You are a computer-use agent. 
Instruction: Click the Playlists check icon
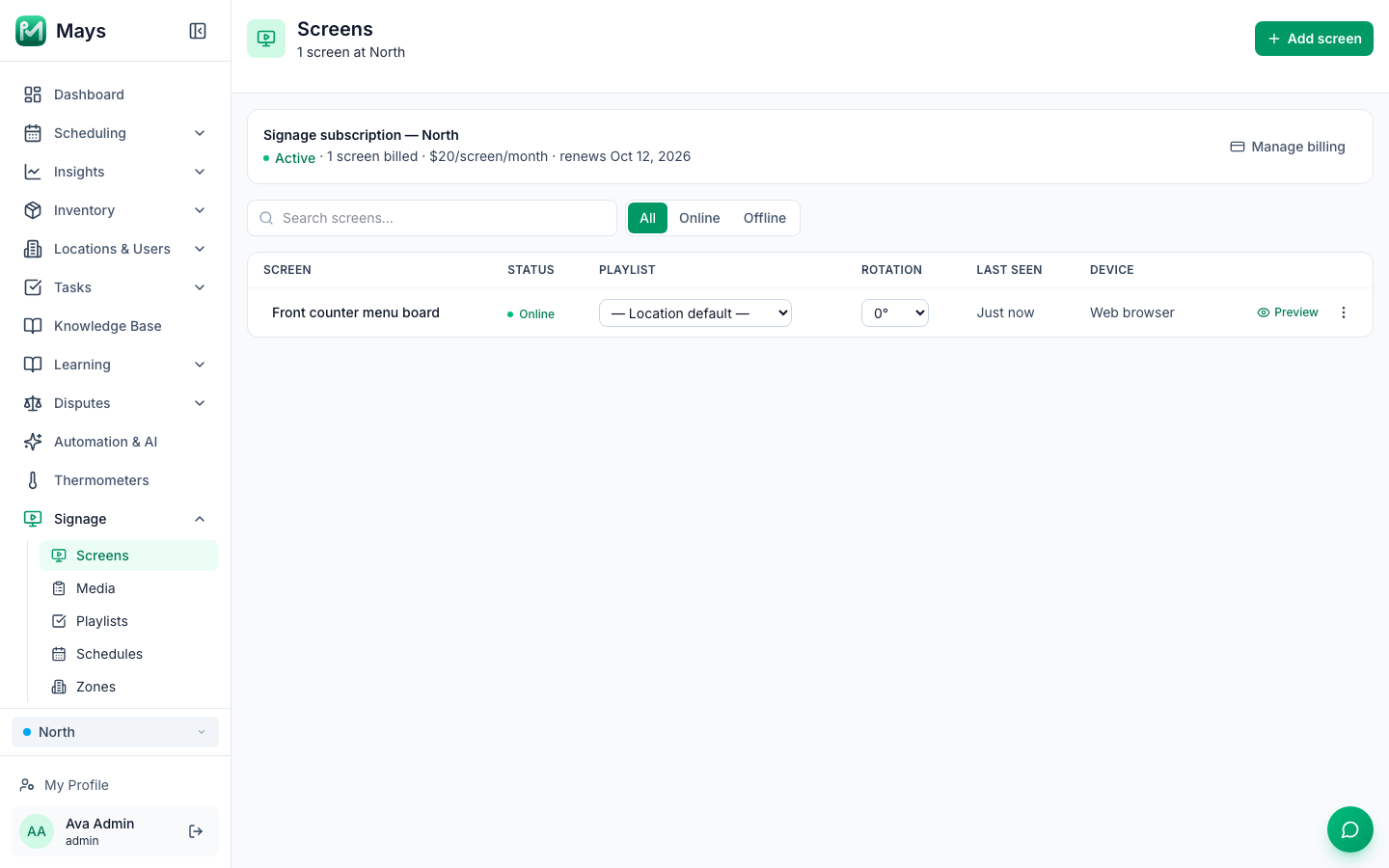(59, 621)
